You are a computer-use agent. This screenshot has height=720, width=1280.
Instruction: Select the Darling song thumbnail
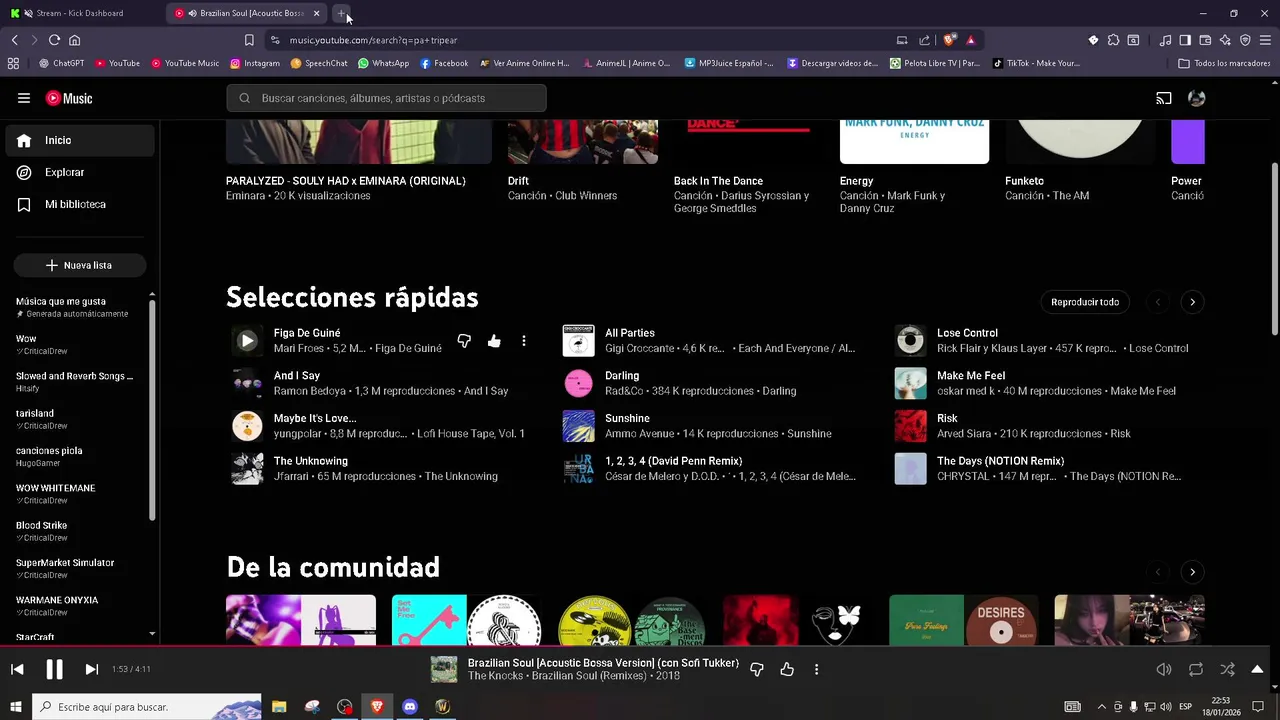pyautogui.click(x=578, y=383)
